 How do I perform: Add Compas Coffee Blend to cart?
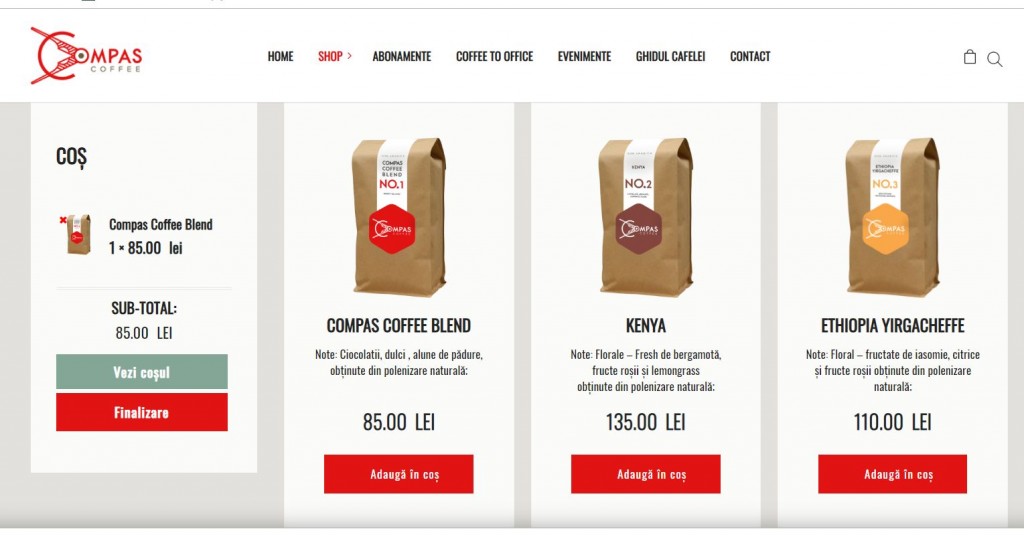[x=398, y=474]
